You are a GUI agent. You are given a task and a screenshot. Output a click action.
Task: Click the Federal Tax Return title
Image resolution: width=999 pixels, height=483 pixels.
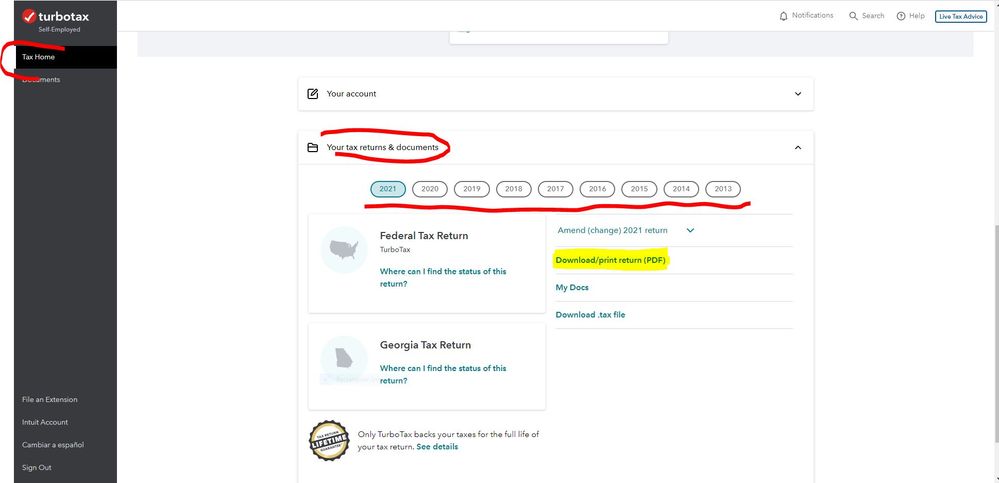pos(424,236)
